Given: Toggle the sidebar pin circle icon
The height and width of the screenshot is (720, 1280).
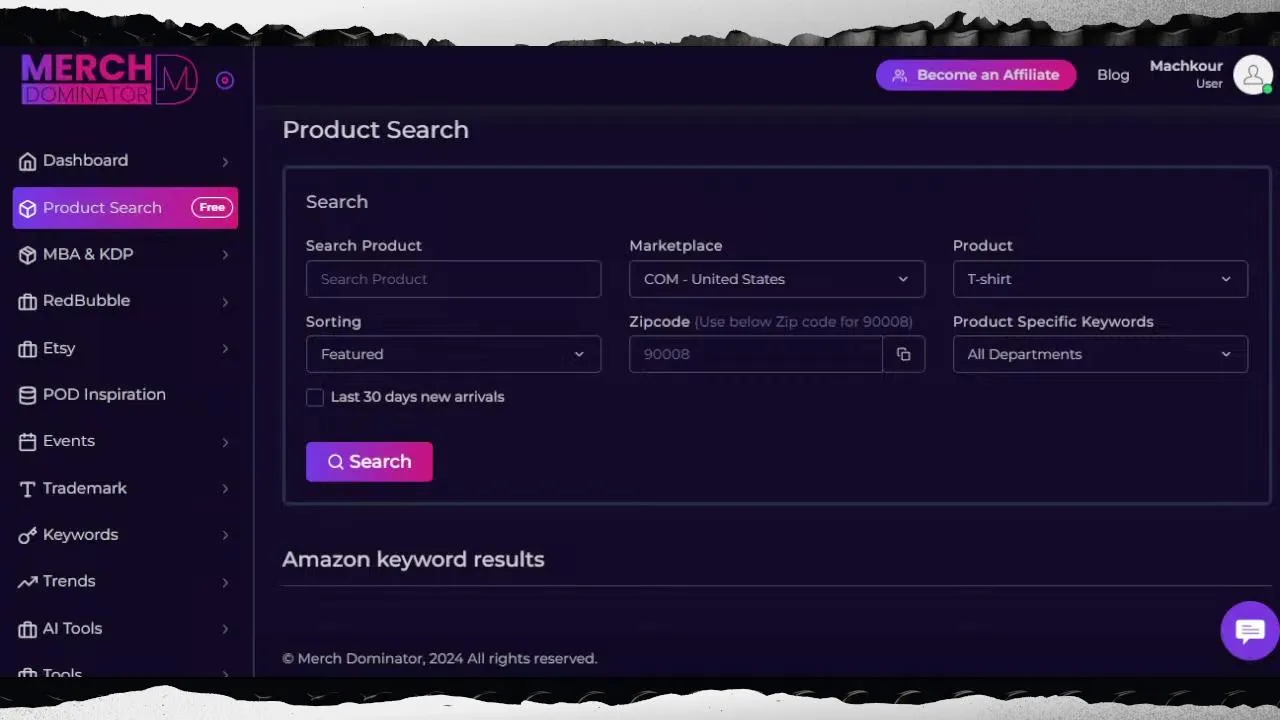Looking at the screenshot, I should [x=225, y=81].
